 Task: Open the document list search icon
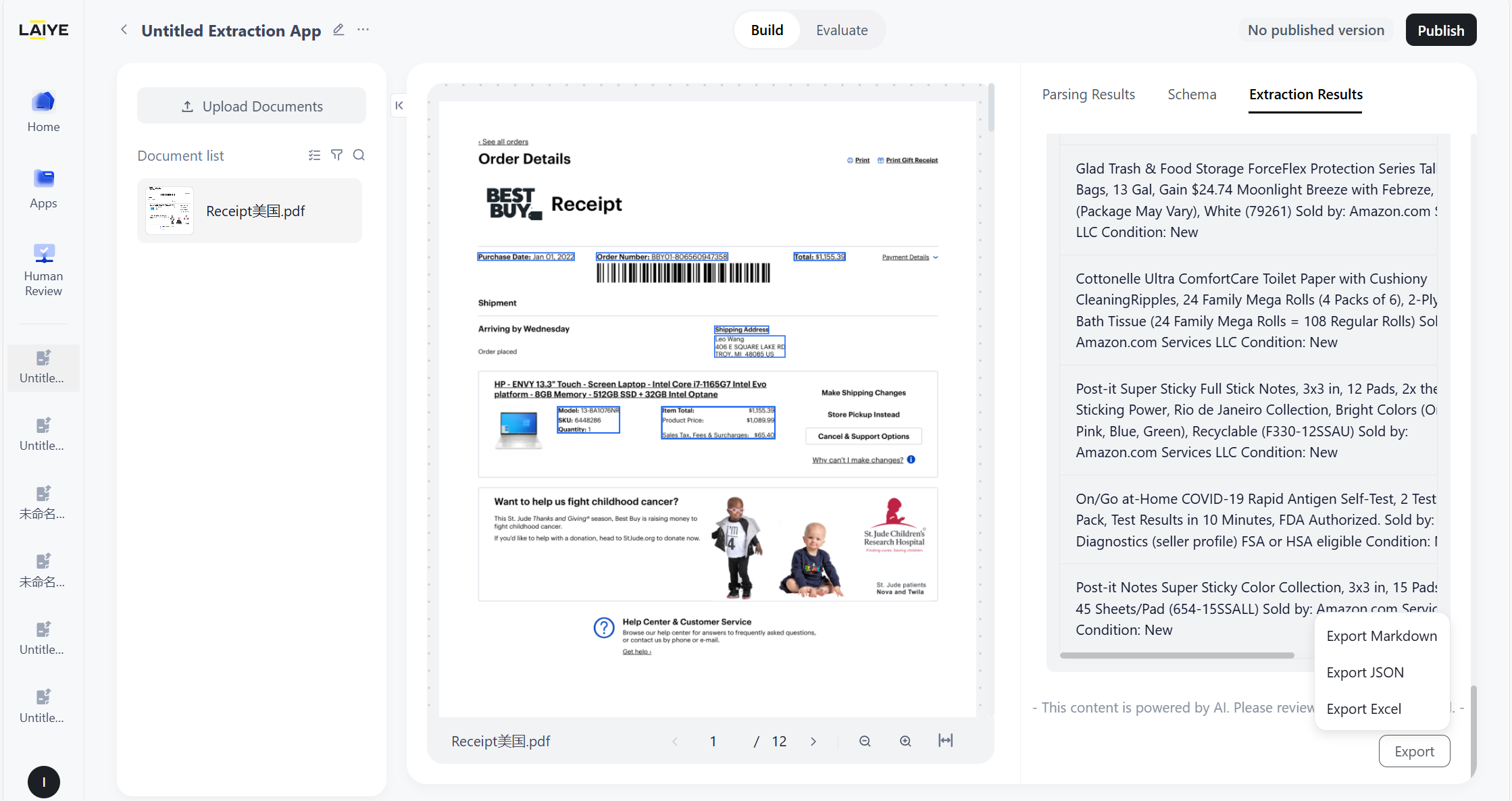tap(359, 155)
